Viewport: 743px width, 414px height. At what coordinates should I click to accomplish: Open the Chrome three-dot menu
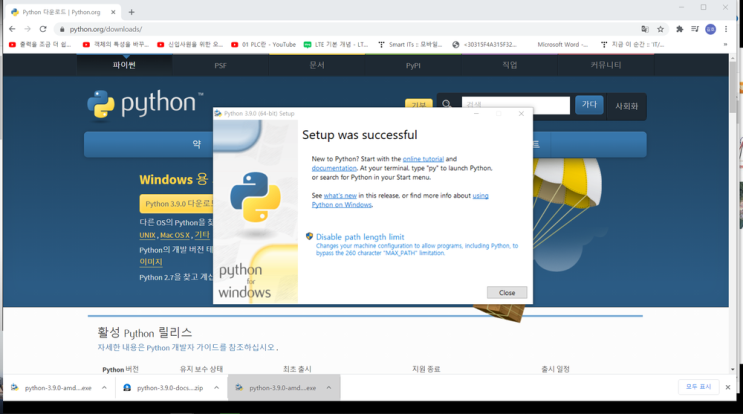click(726, 29)
